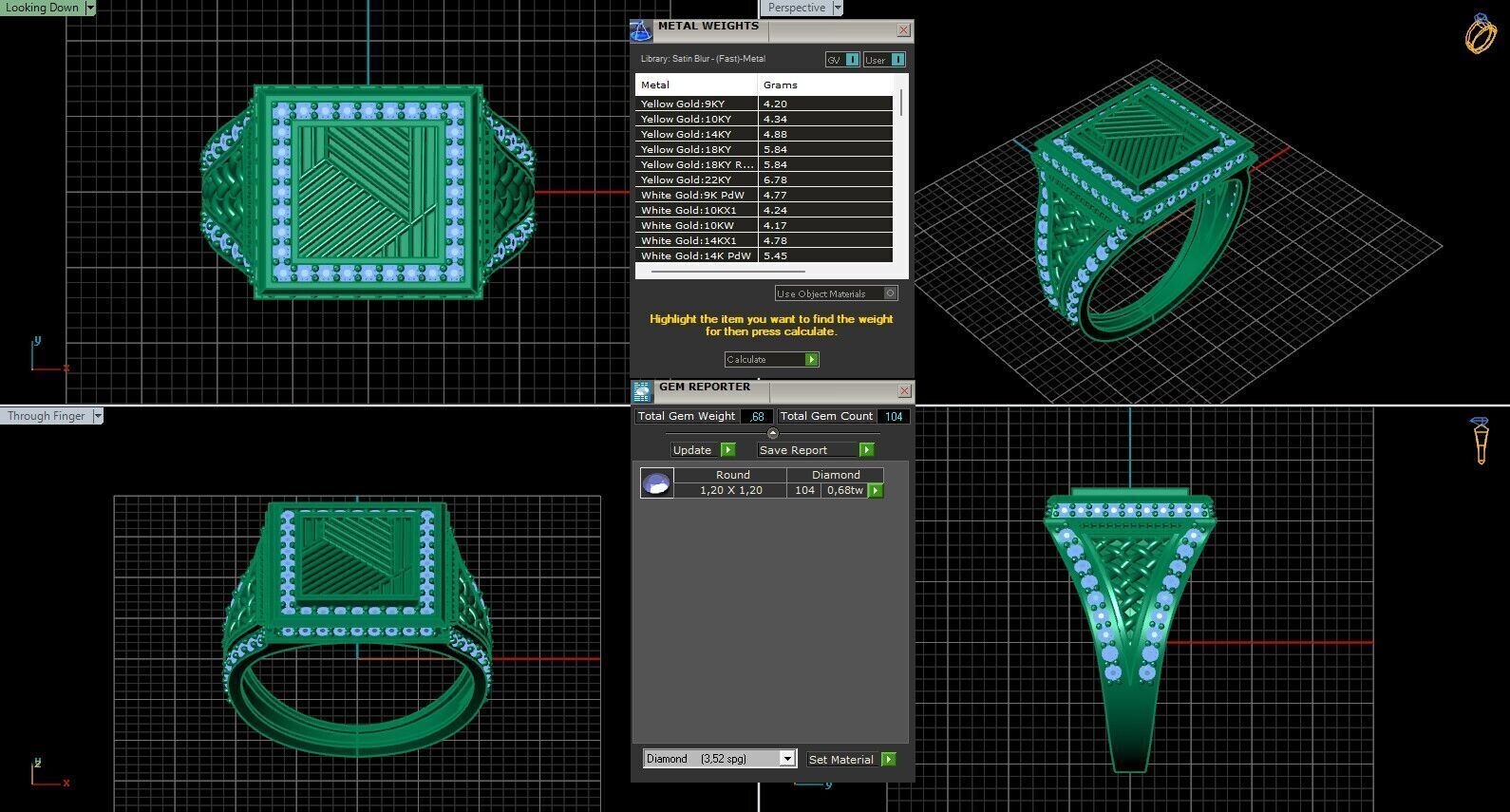Click the Grams column header

826,85
